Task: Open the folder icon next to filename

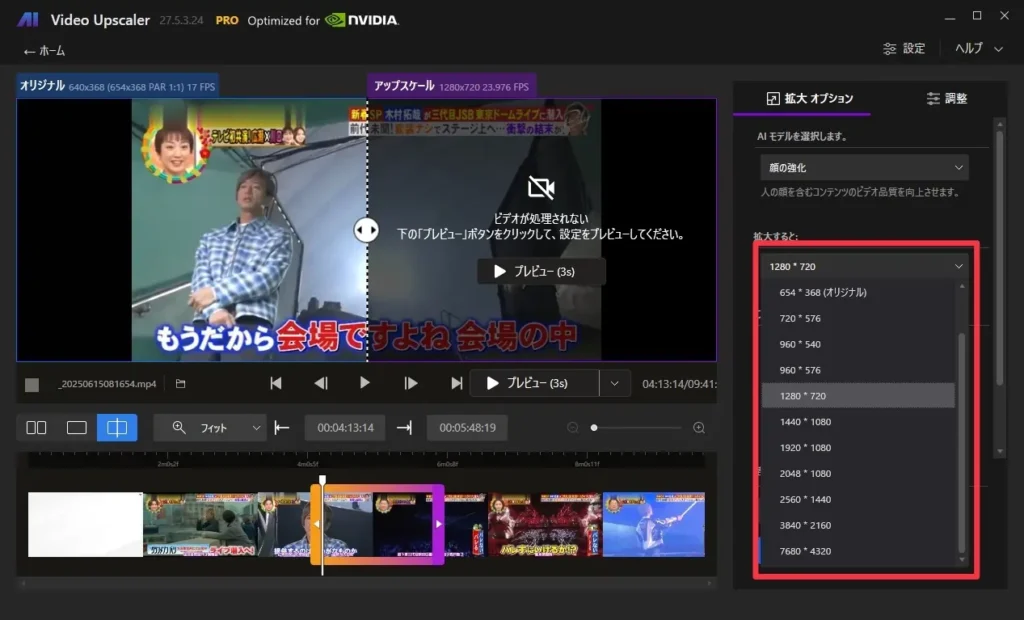Action: (x=181, y=383)
